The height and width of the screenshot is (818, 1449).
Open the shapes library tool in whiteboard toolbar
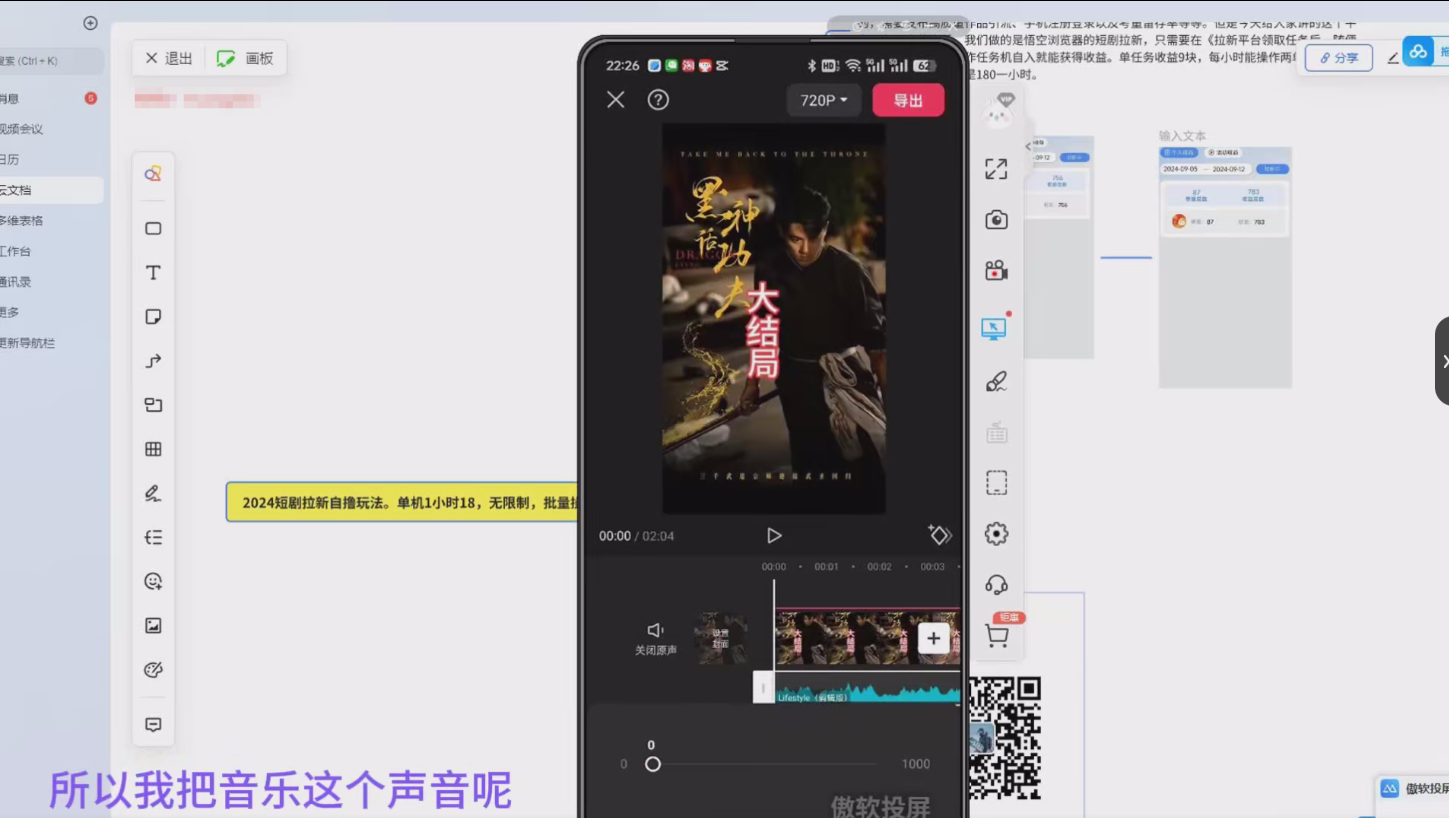tap(153, 173)
